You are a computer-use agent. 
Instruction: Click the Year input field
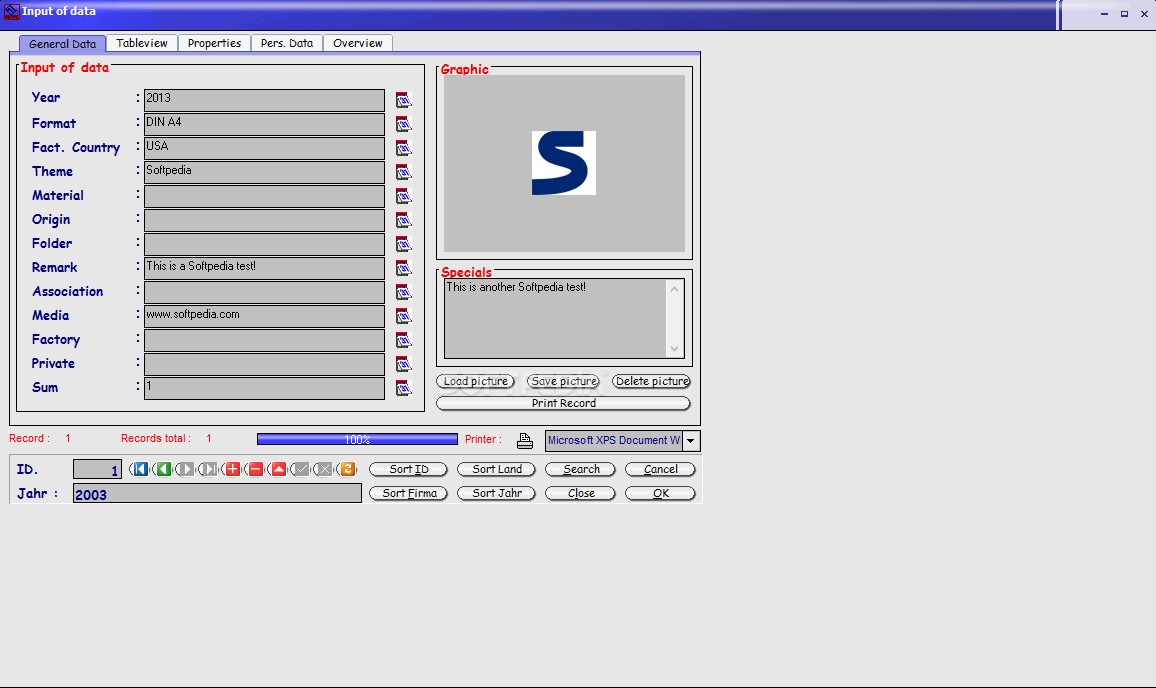(x=264, y=100)
